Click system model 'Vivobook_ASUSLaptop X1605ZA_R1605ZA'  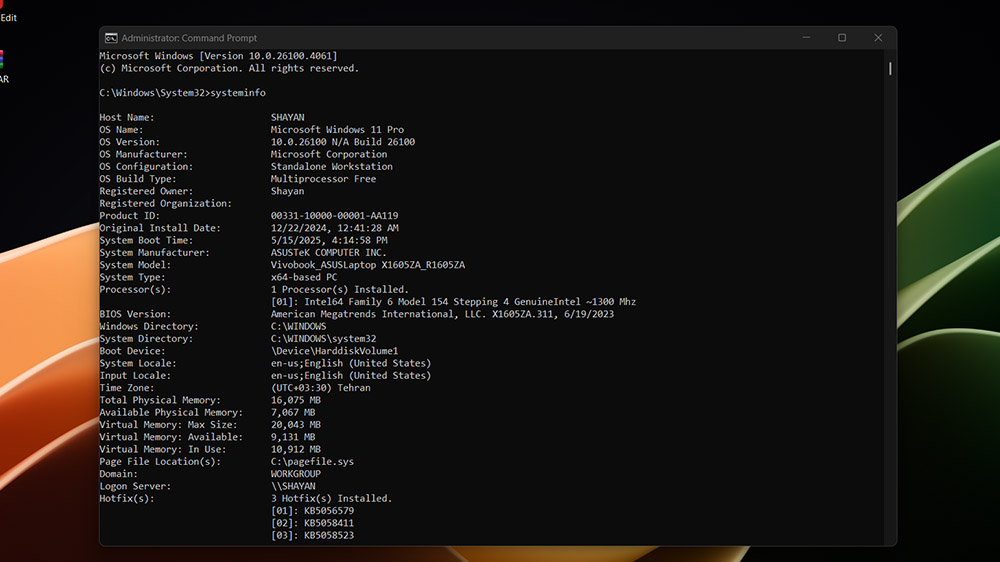tap(368, 265)
